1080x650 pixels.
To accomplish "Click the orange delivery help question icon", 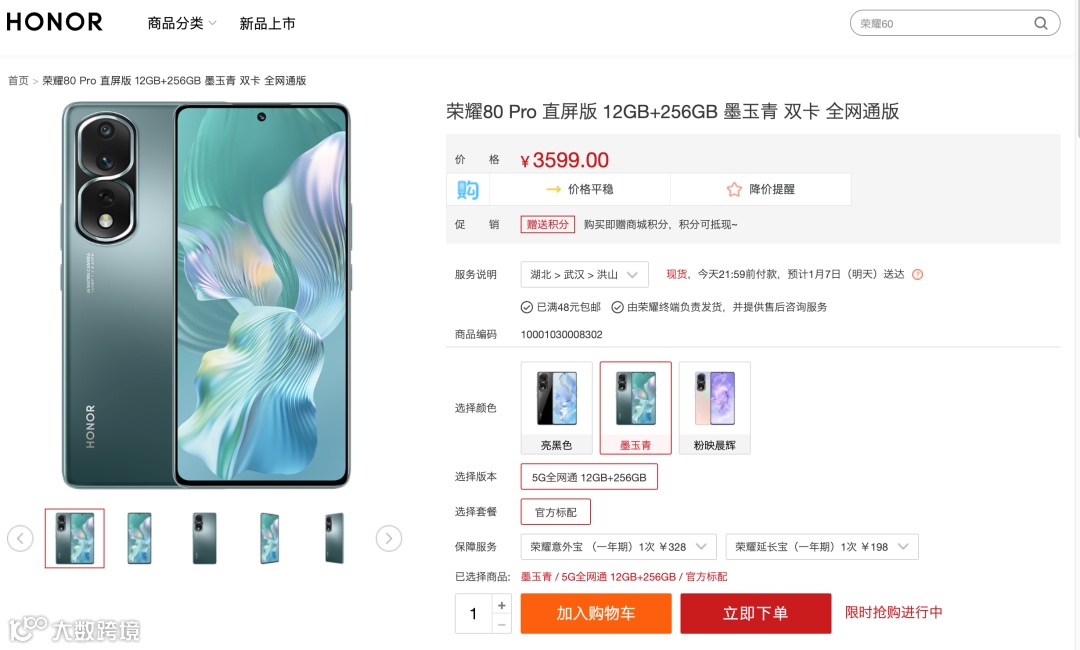I will tap(917, 275).
